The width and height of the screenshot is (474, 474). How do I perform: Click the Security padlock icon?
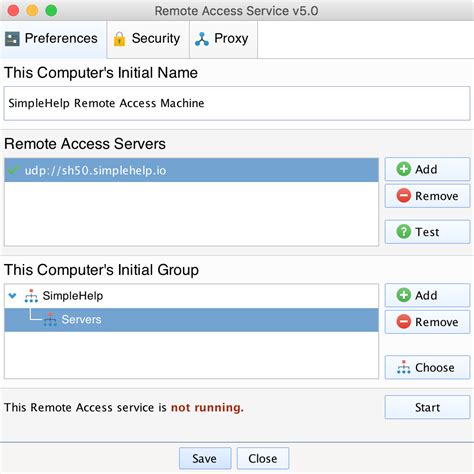click(119, 39)
